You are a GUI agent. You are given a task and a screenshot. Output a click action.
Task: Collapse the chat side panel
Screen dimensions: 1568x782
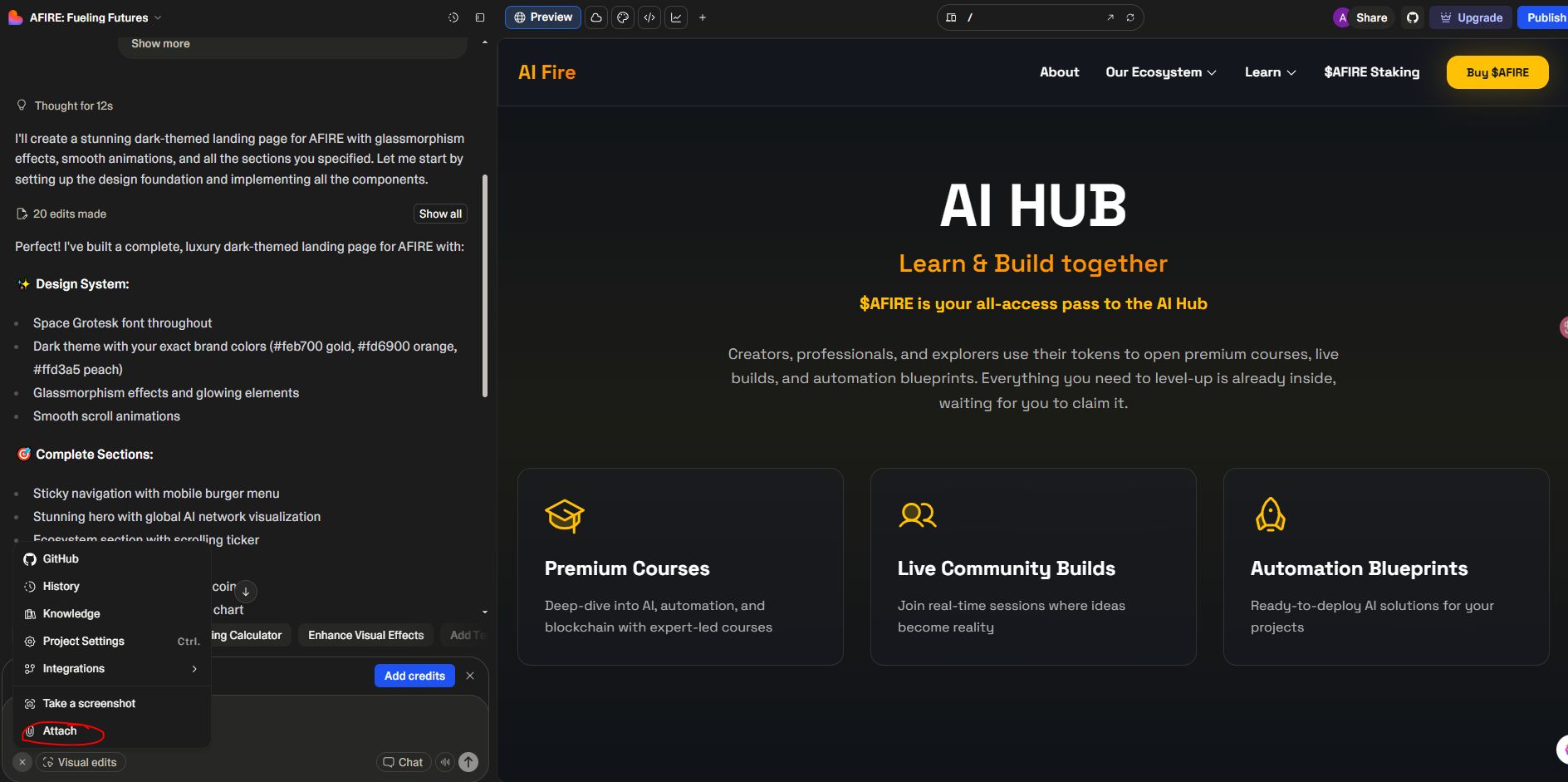(x=480, y=17)
